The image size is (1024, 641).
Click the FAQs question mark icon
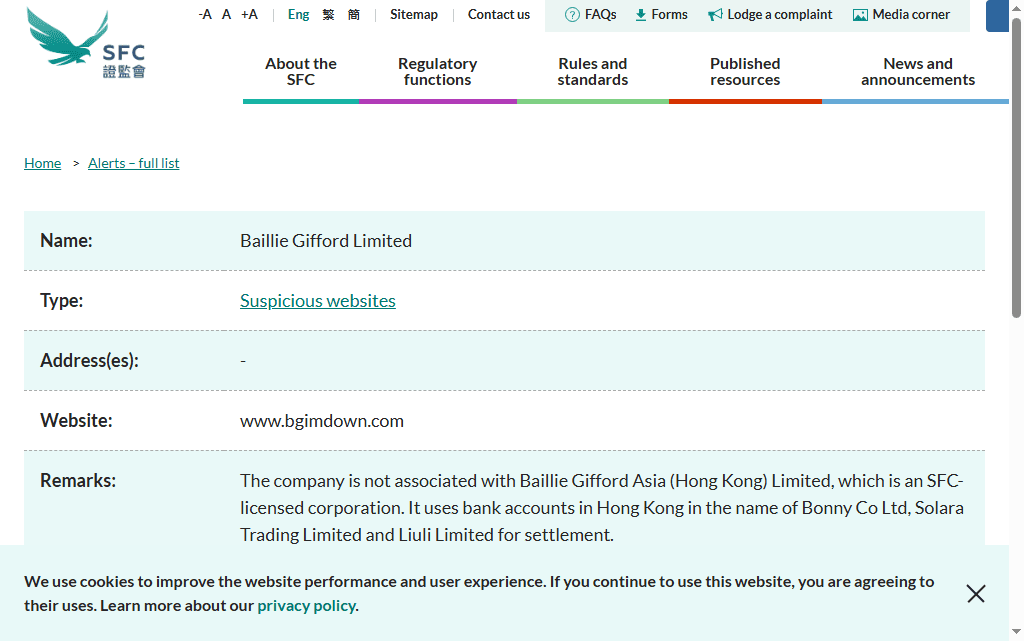click(572, 14)
